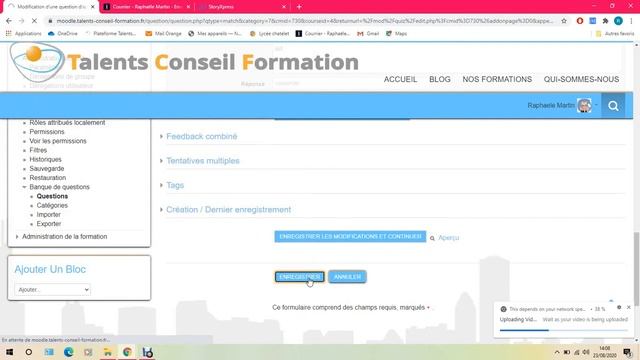Expand Administration de la formation

coord(64,237)
